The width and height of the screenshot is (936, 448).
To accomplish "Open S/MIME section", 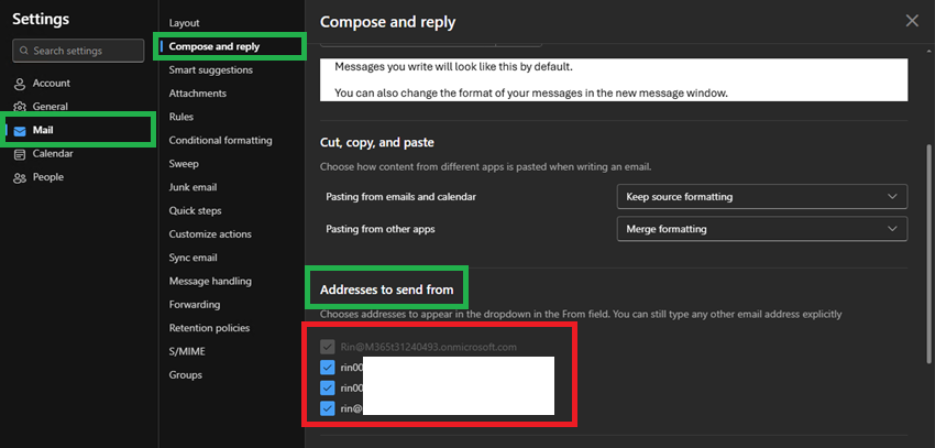I will tap(187, 351).
